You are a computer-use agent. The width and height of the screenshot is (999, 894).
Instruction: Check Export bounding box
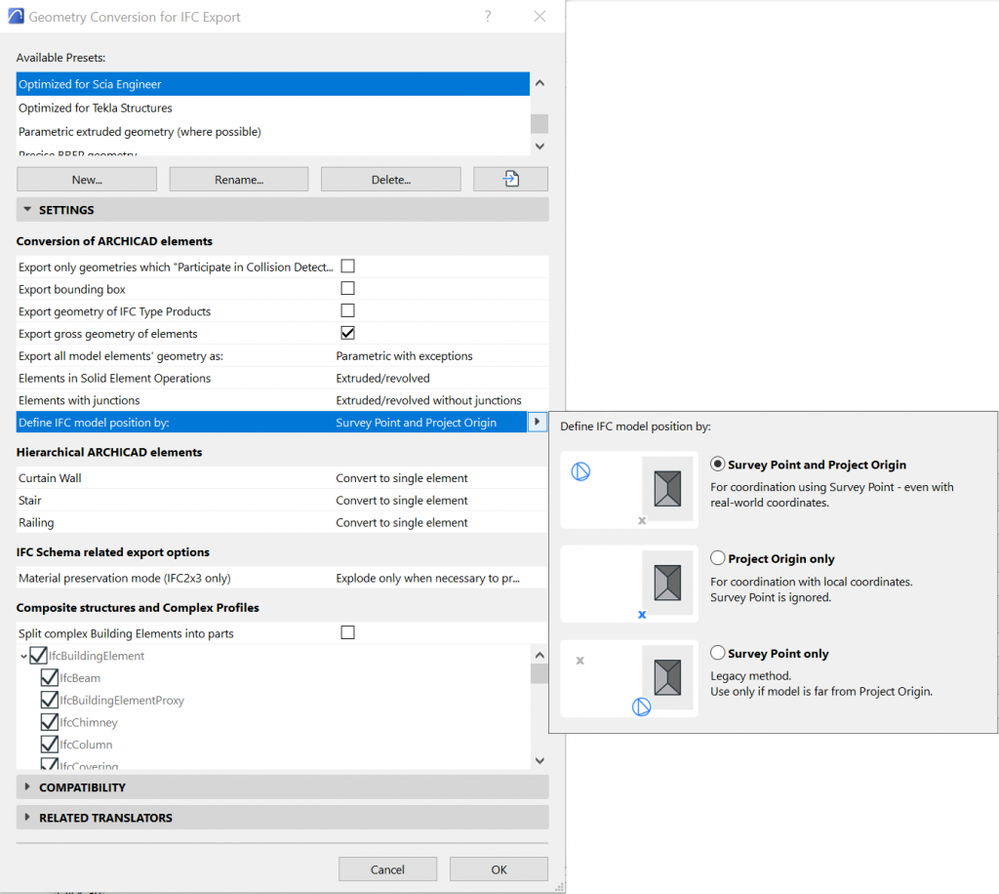[x=348, y=289]
